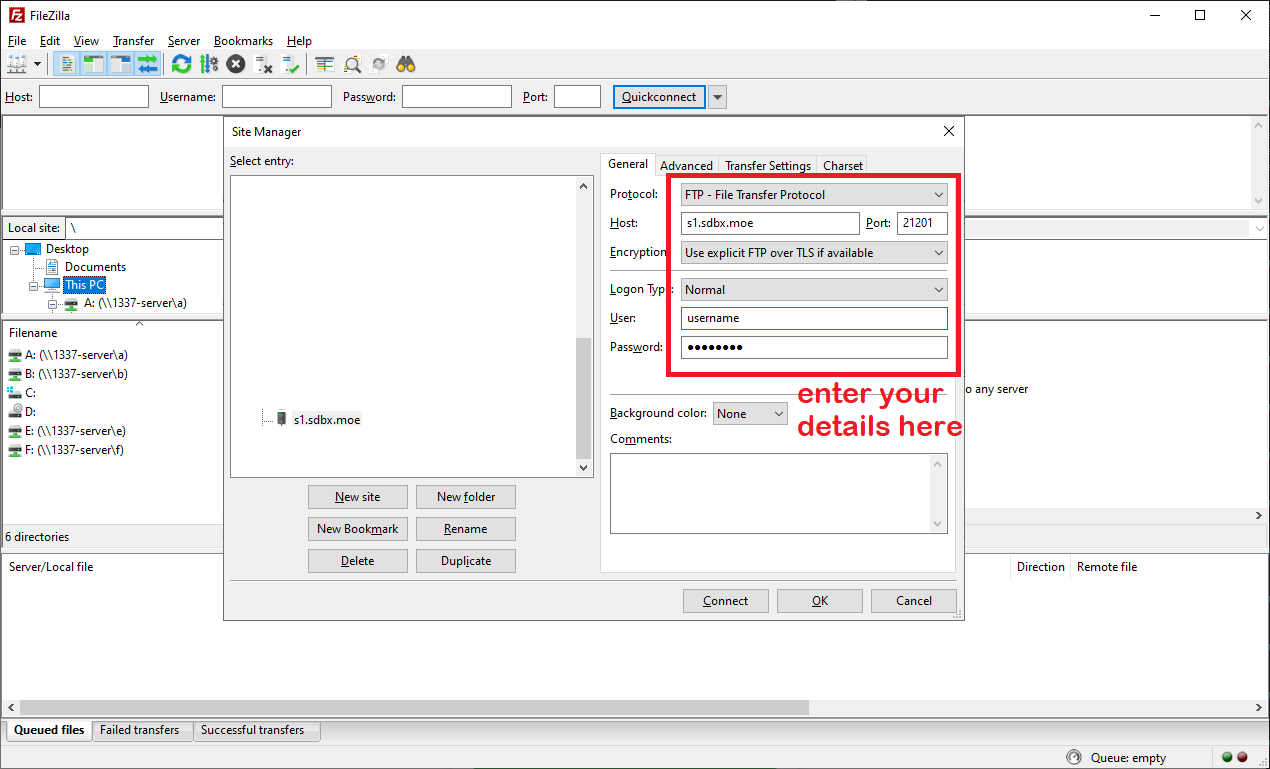Open the Background color dropdown
This screenshot has width=1270, height=769.
coord(750,413)
